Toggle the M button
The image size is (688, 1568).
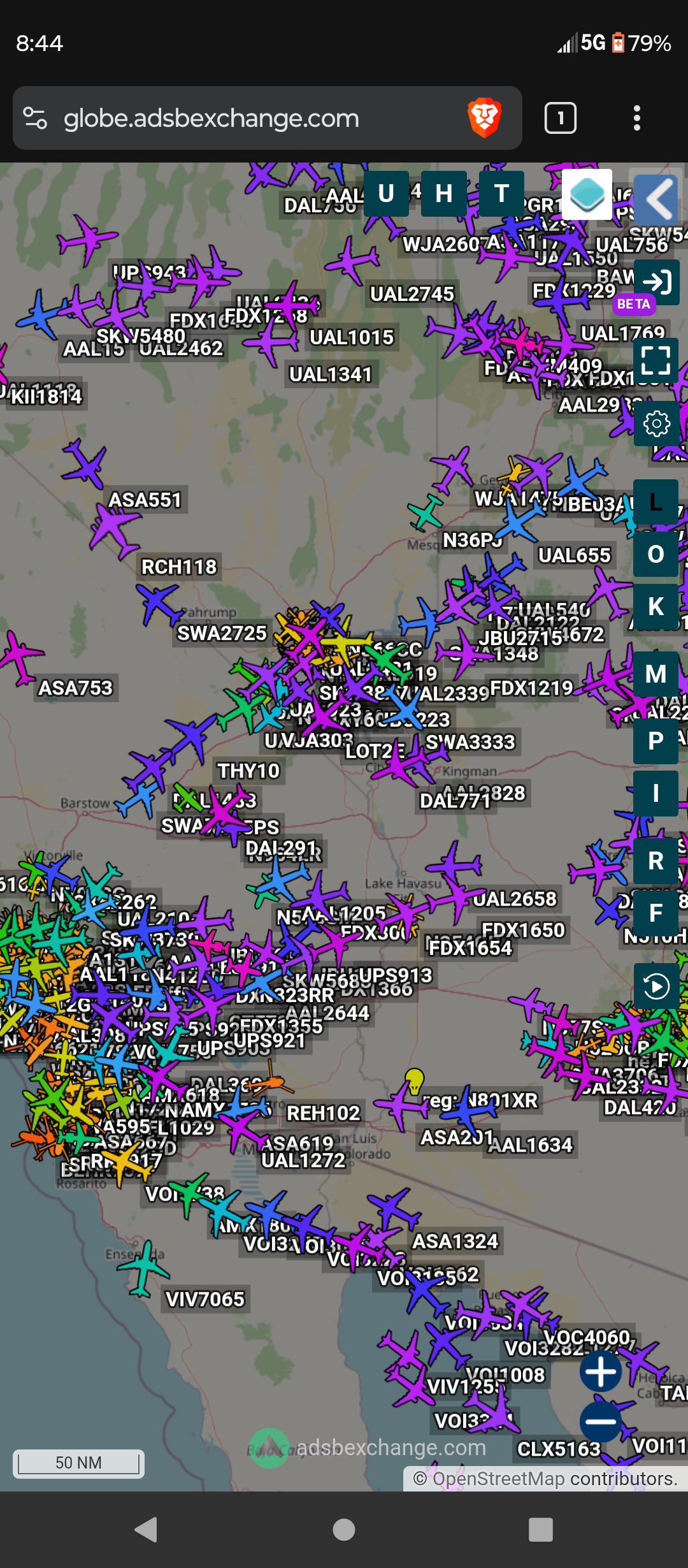[656, 674]
